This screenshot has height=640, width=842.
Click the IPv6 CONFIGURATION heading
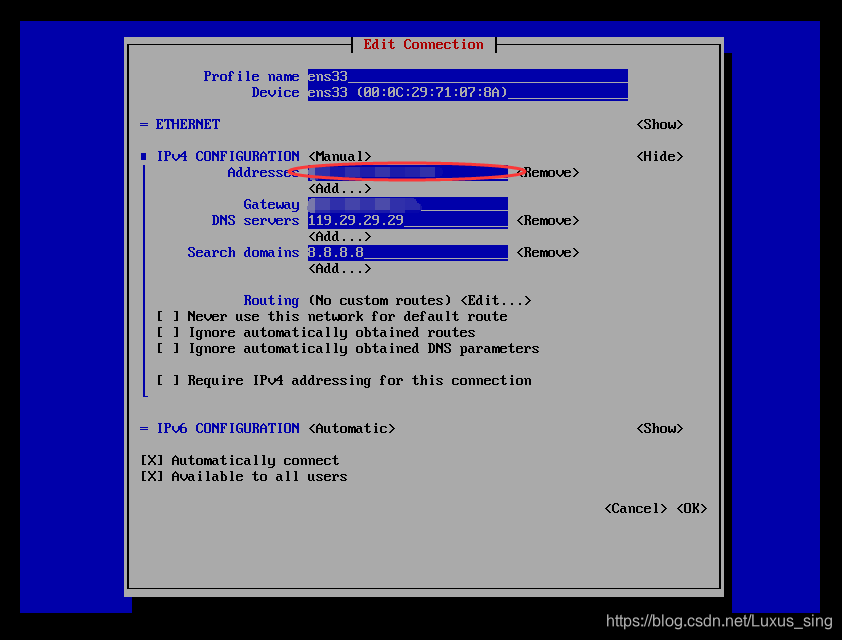click(x=228, y=428)
